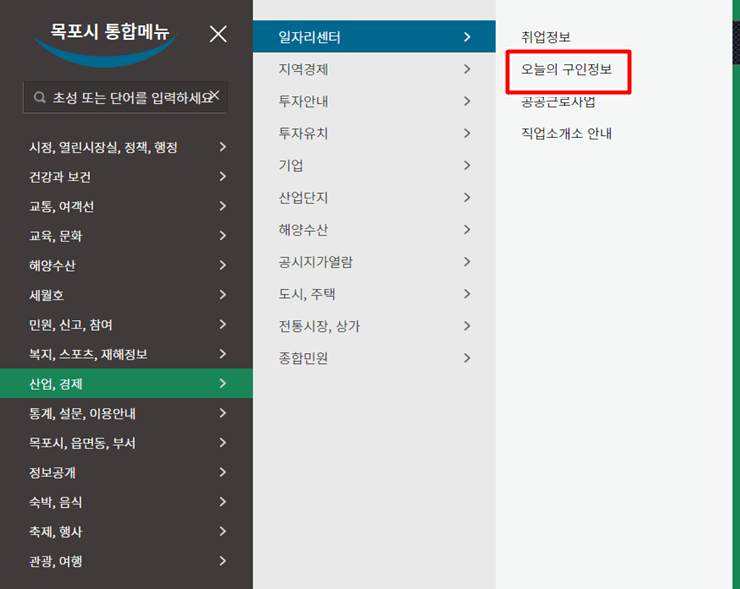Expand chevron next to 교통, 여객선

point(223,206)
